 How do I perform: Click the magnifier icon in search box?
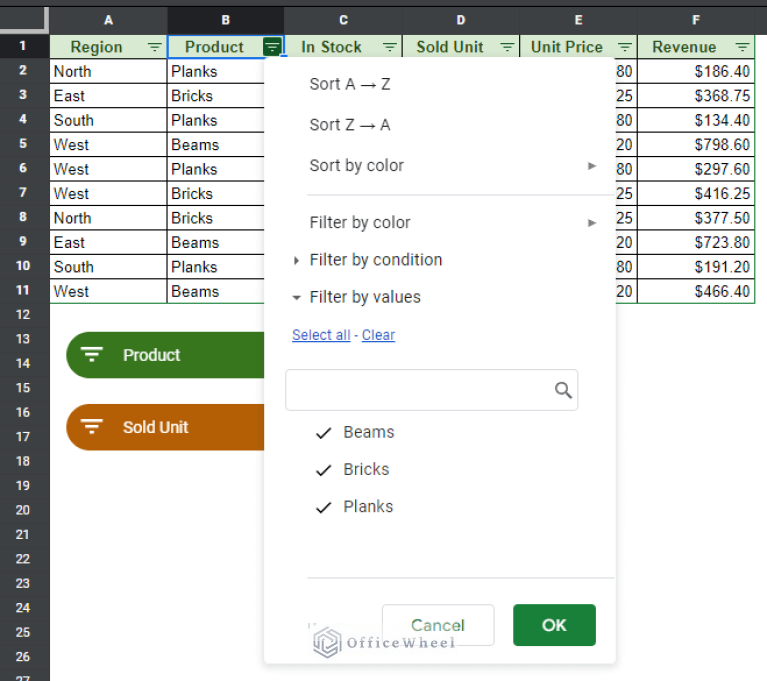click(563, 390)
